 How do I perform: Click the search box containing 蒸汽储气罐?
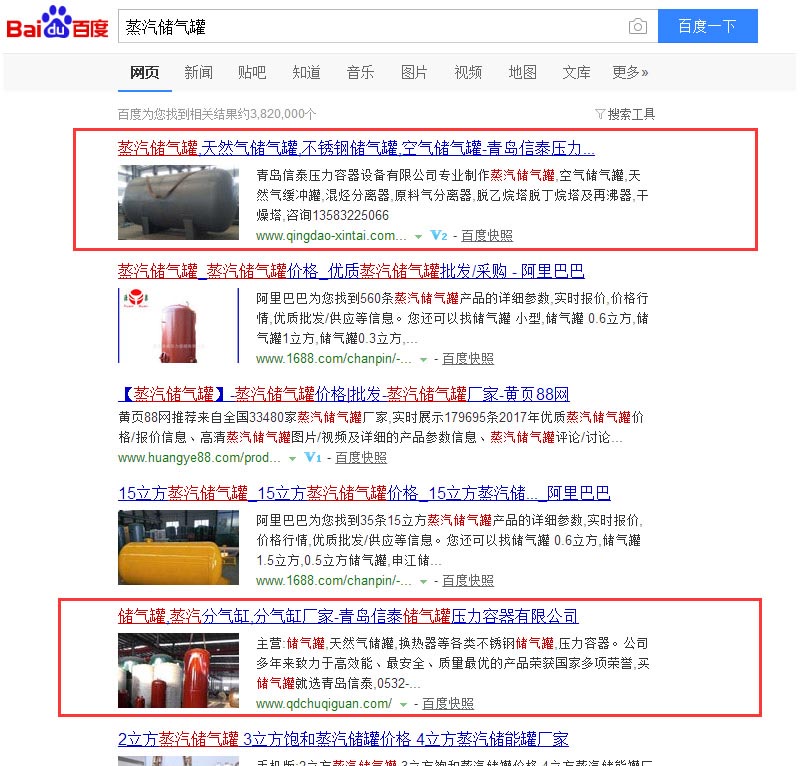(372, 26)
